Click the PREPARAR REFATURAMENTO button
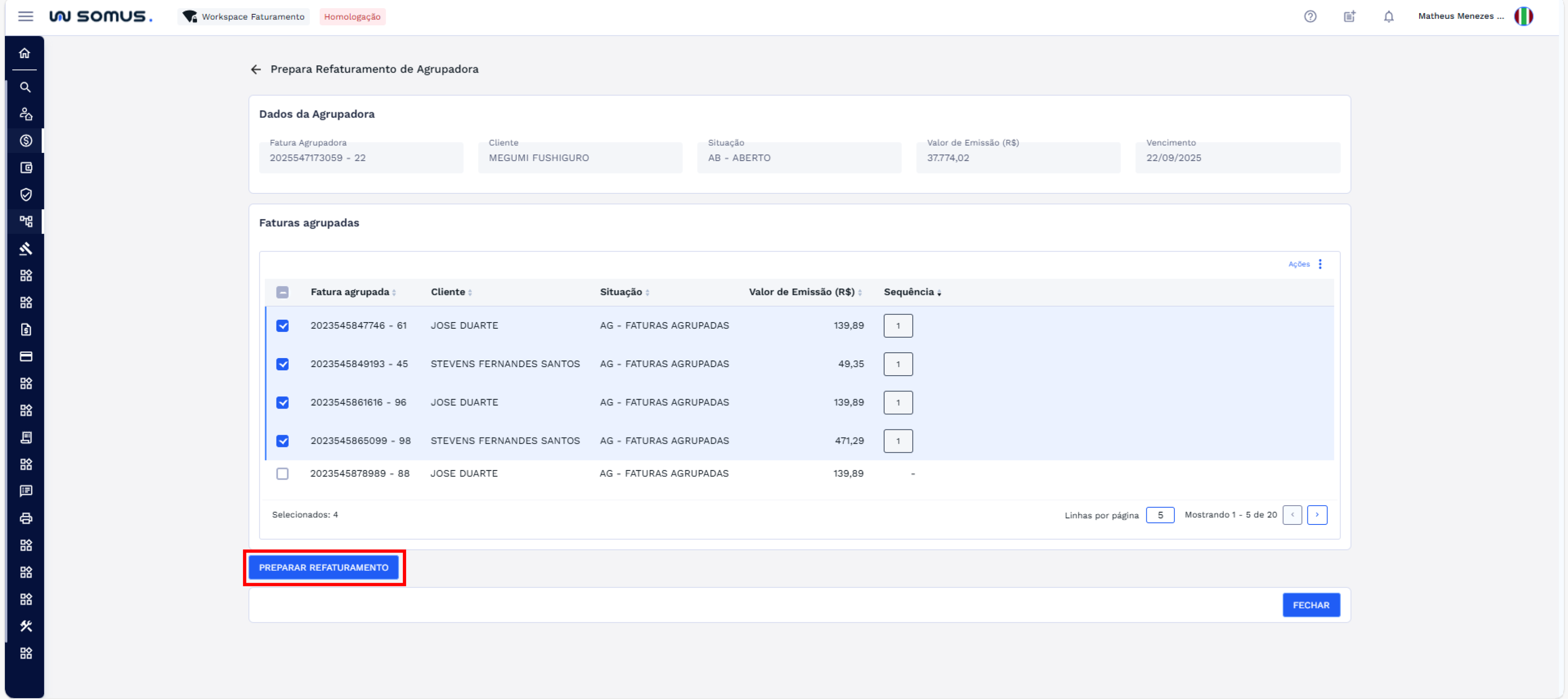Image resolution: width=1568 pixels, height=699 pixels. click(323, 568)
